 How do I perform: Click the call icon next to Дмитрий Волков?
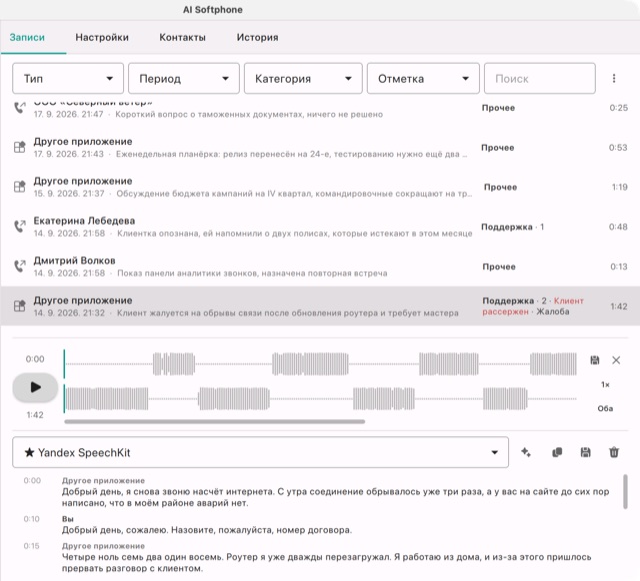click(20, 266)
